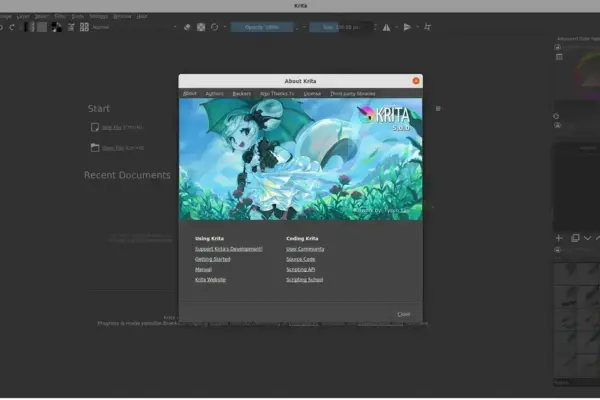
Task: Click the Krita splash artwork image
Action: (301, 159)
